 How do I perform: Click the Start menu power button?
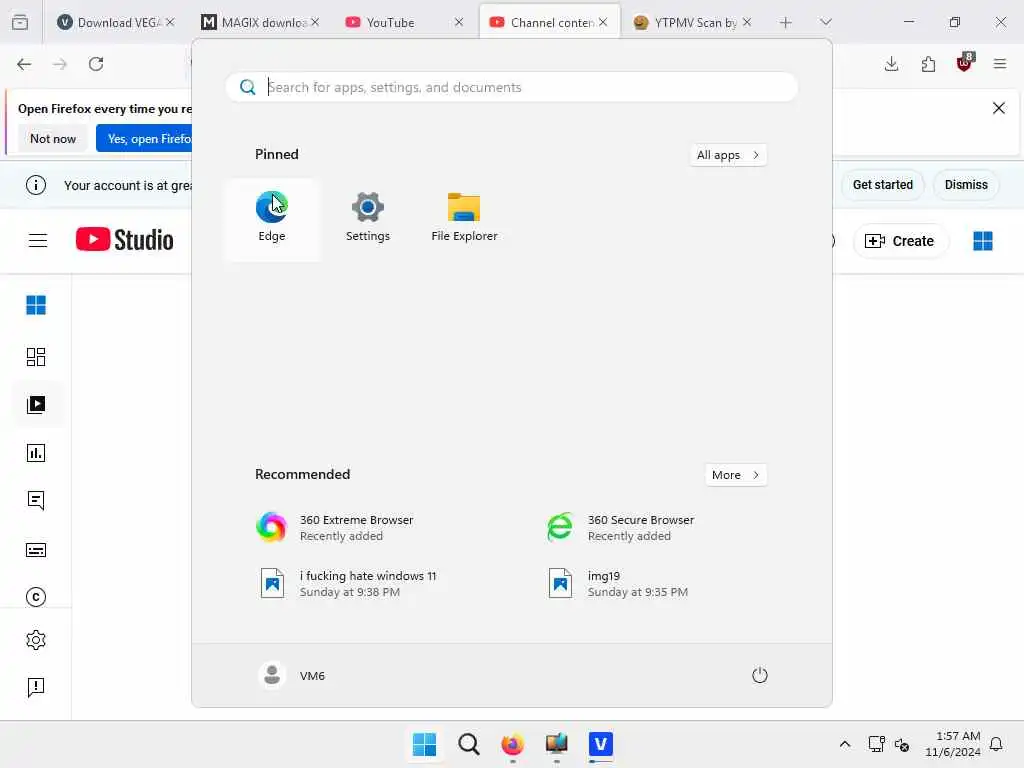point(760,675)
